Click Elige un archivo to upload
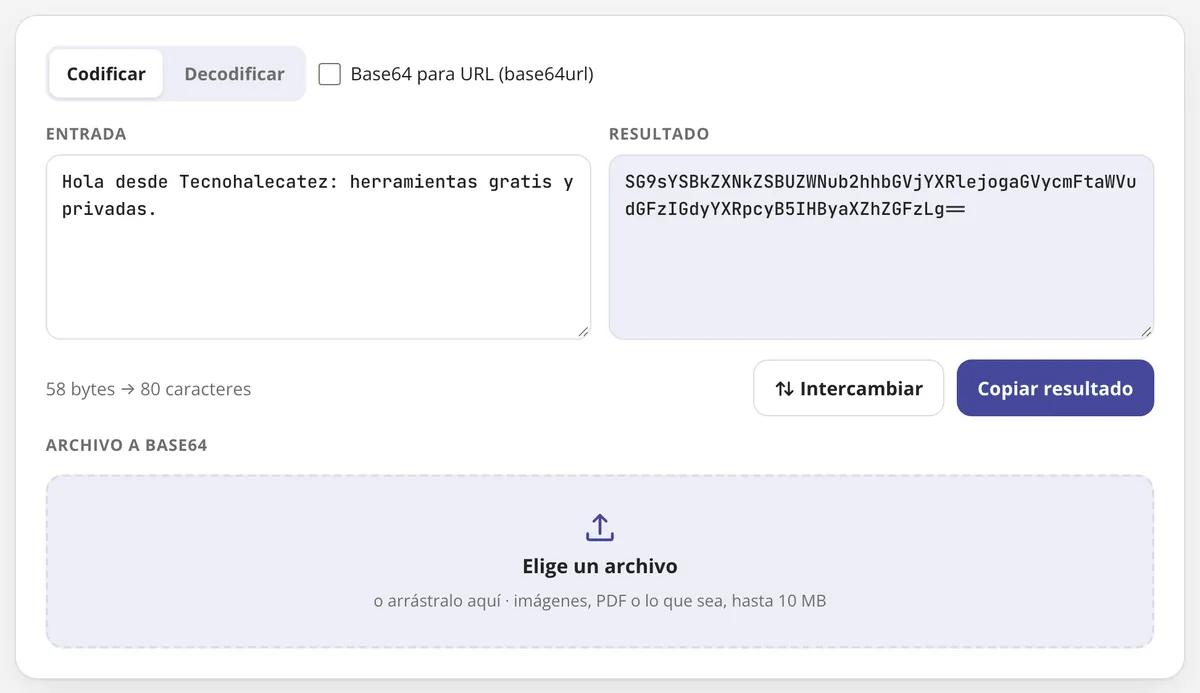This screenshot has width=1200, height=693. click(600, 566)
